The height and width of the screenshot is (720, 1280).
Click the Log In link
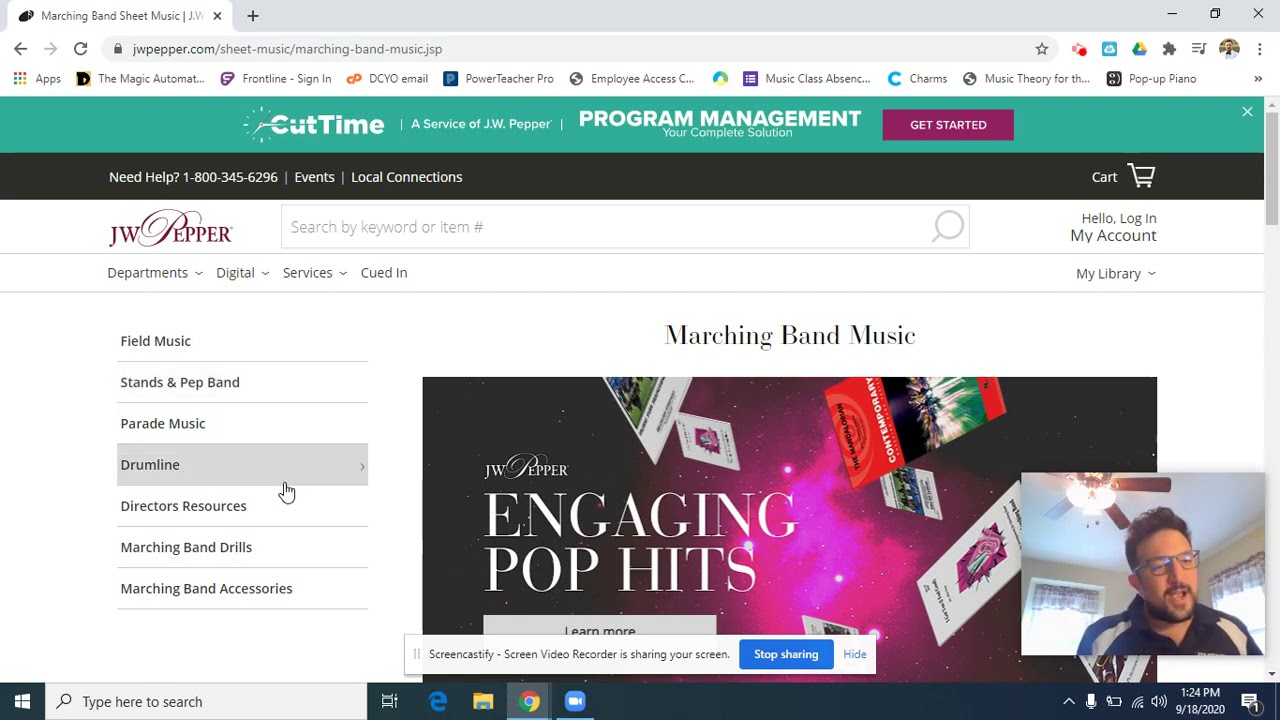click(1138, 218)
